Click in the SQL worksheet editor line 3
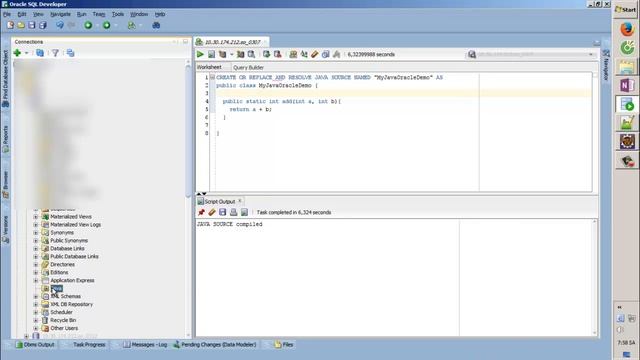The image size is (640, 360). tap(403, 93)
